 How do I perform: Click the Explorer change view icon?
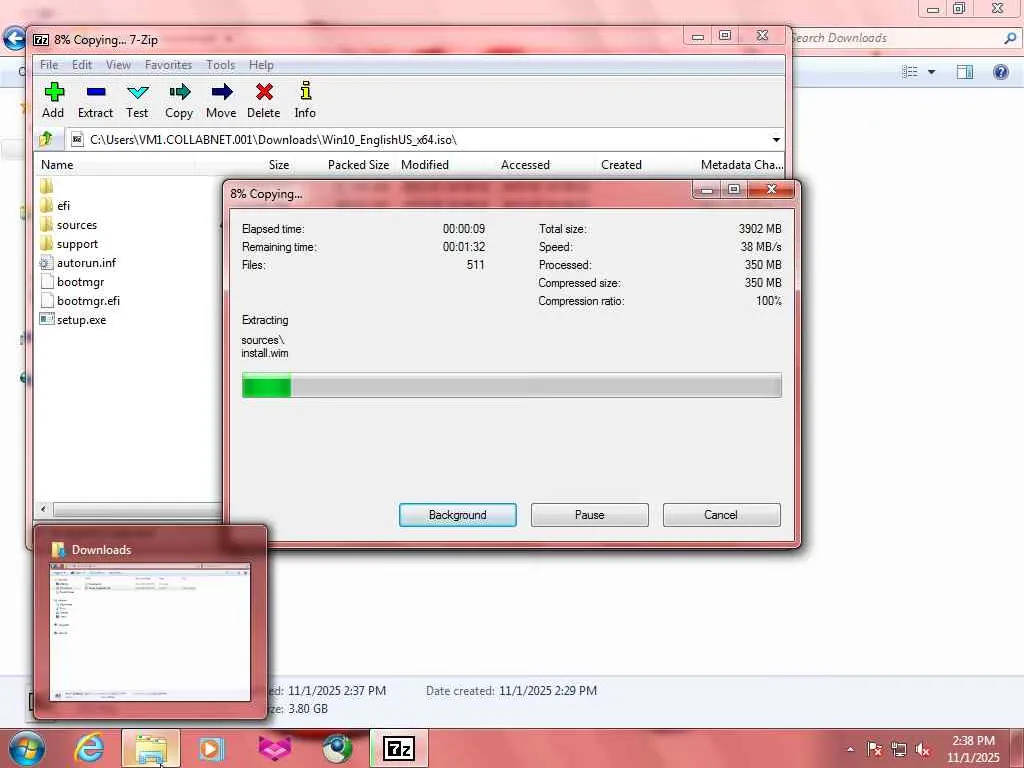(910, 72)
